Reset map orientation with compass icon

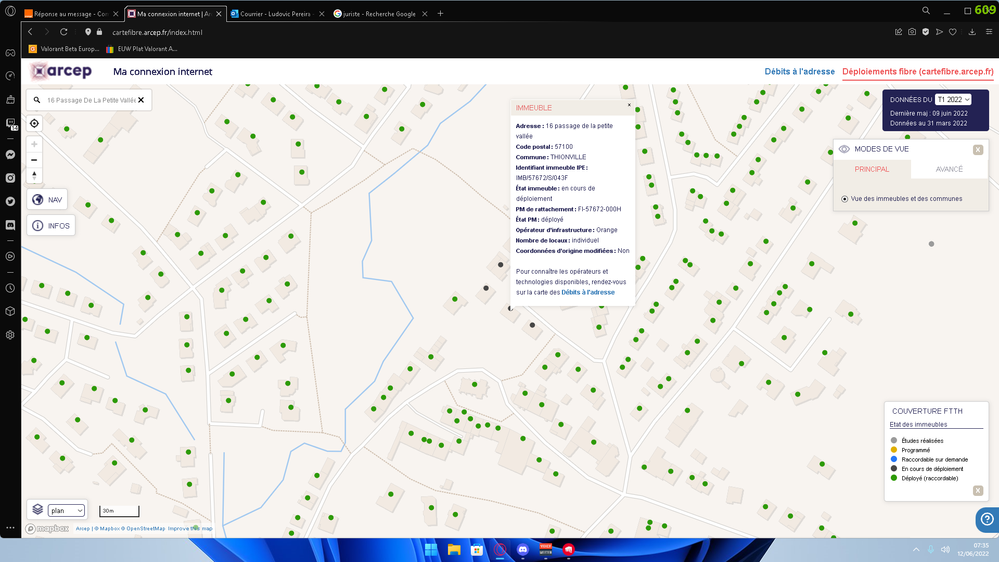(x=34, y=175)
